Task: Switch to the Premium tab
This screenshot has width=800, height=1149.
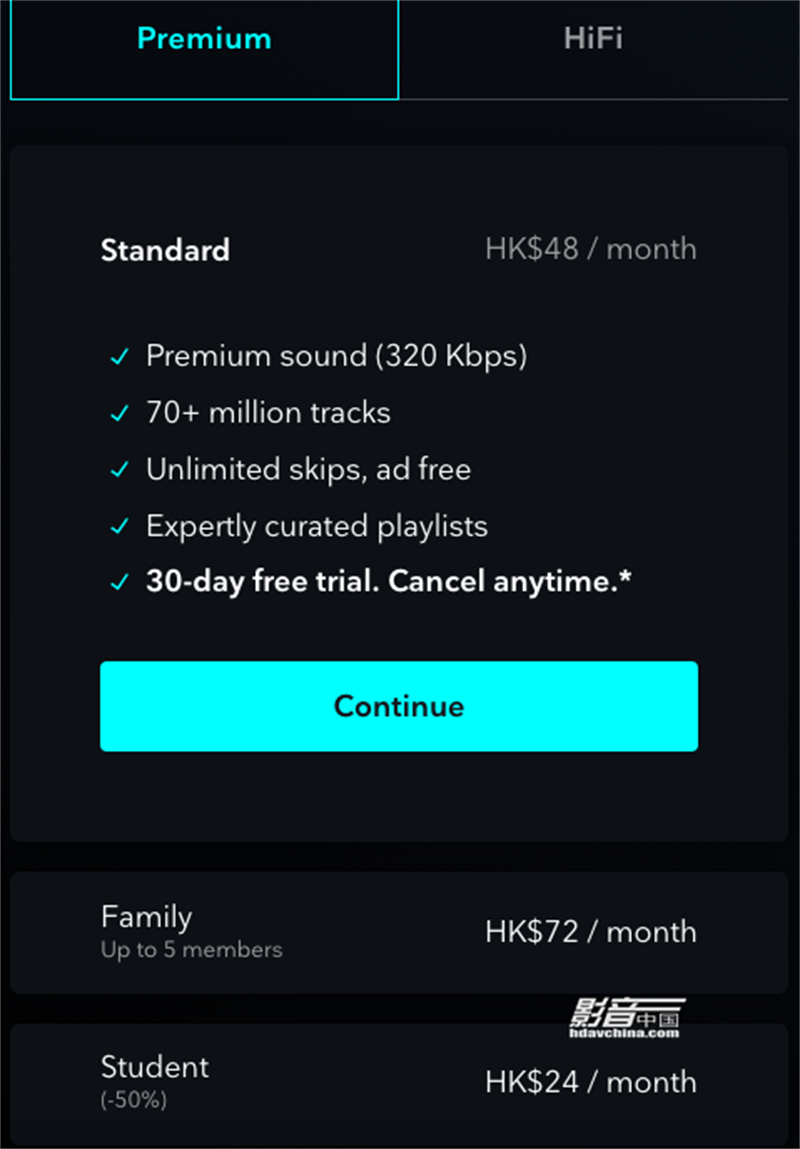Action: tap(204, 48)
